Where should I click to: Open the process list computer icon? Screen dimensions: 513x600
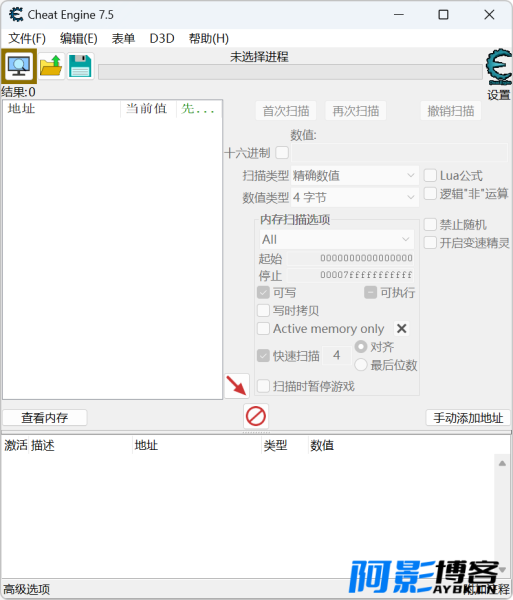(19, 66)
